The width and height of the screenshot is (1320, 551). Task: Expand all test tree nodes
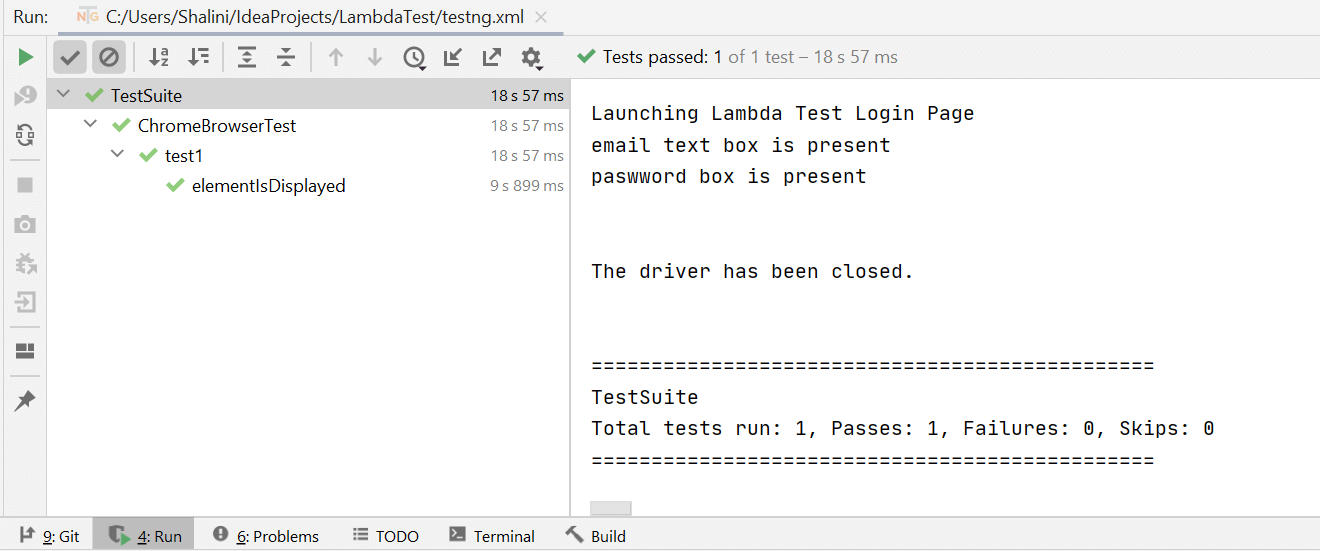[x=247, y=57]
